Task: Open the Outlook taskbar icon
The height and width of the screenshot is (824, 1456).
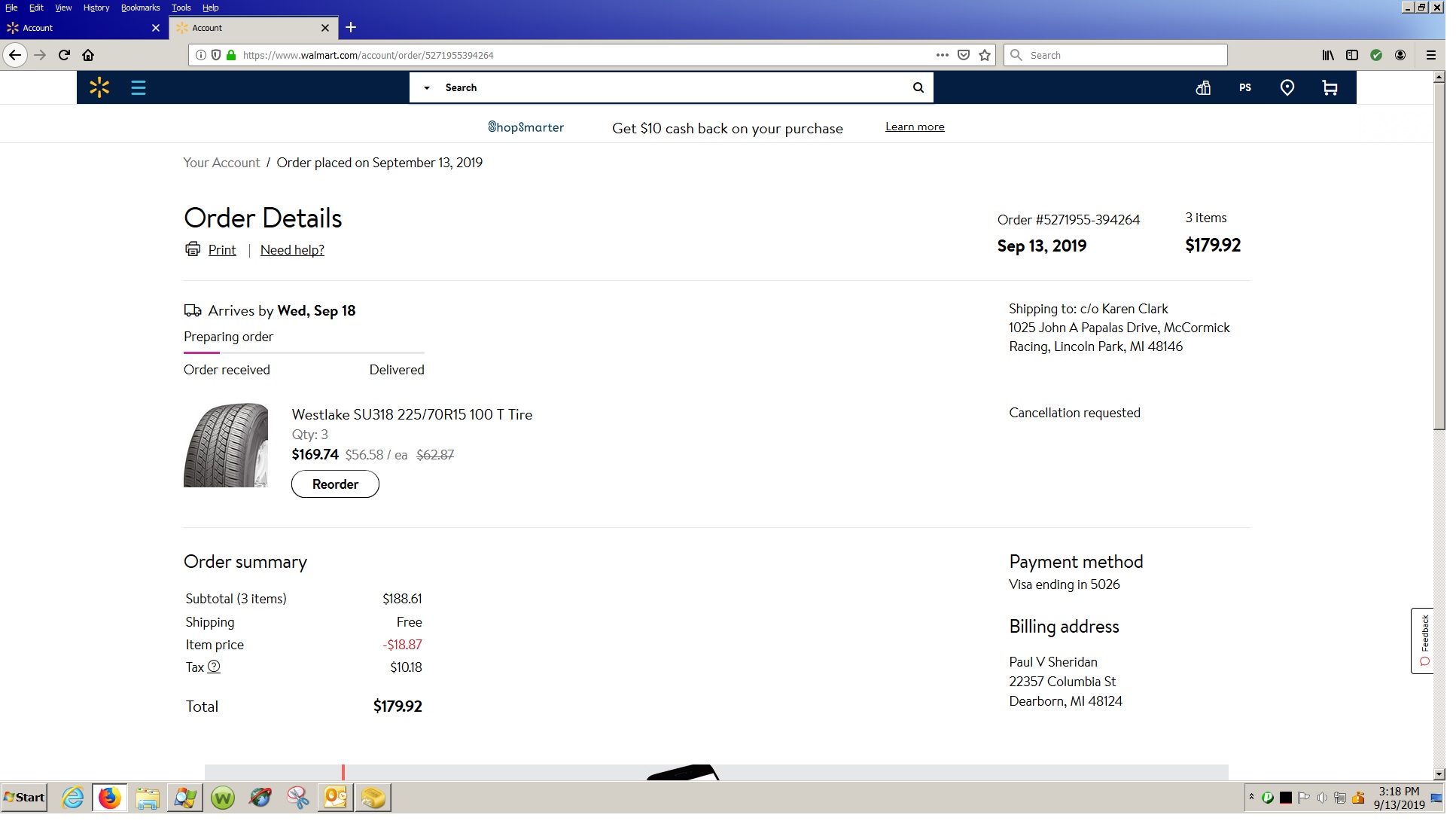Action: click(x=336, y=798)
